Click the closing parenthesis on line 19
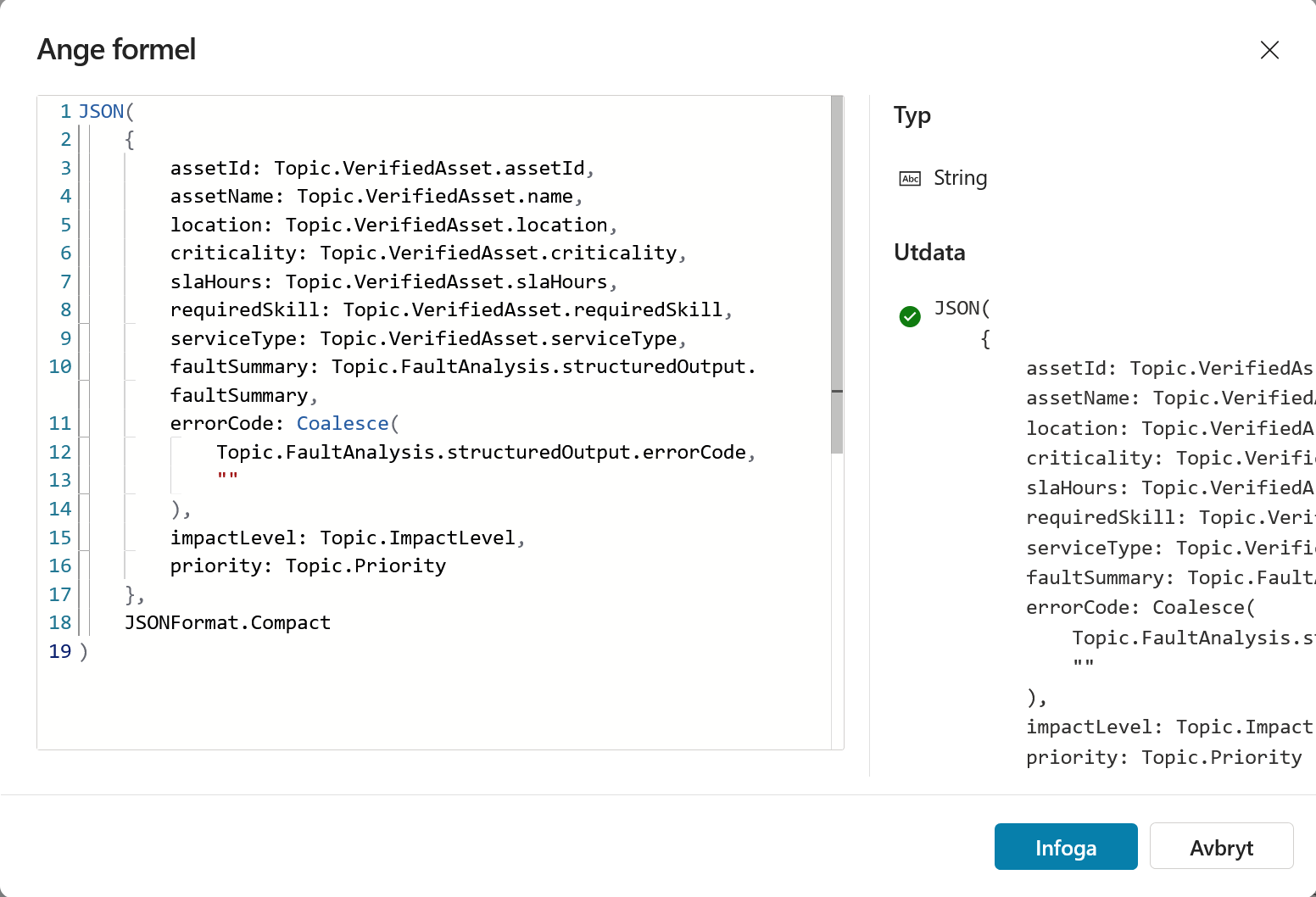This screenshot has height=897, width=1316. pyautogui.click(x=83, y=651)
